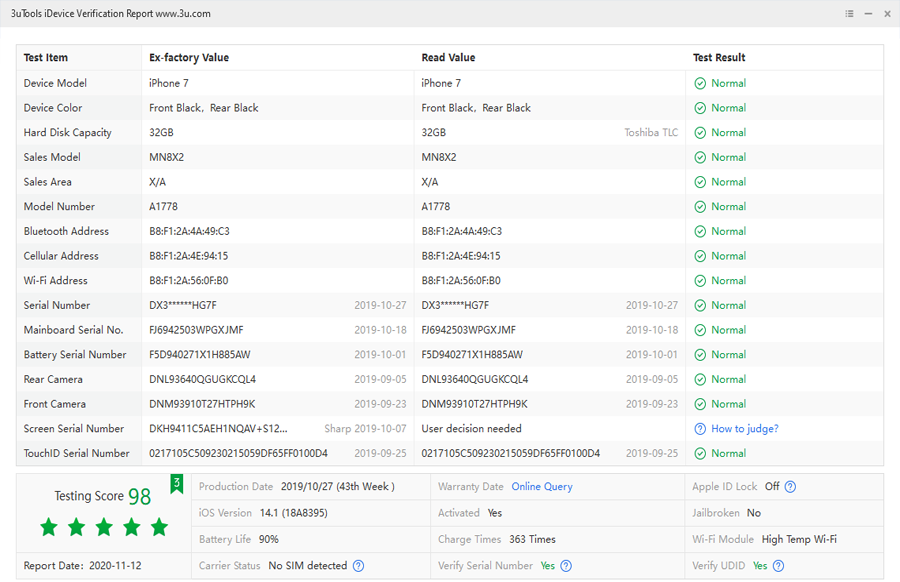Click help icon next to Apple ID Lock
This screenshot has width=900, height=582.
pos(790,487)
